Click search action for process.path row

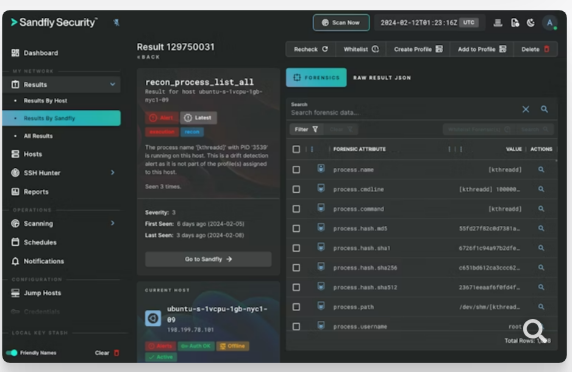pos(541,307)
